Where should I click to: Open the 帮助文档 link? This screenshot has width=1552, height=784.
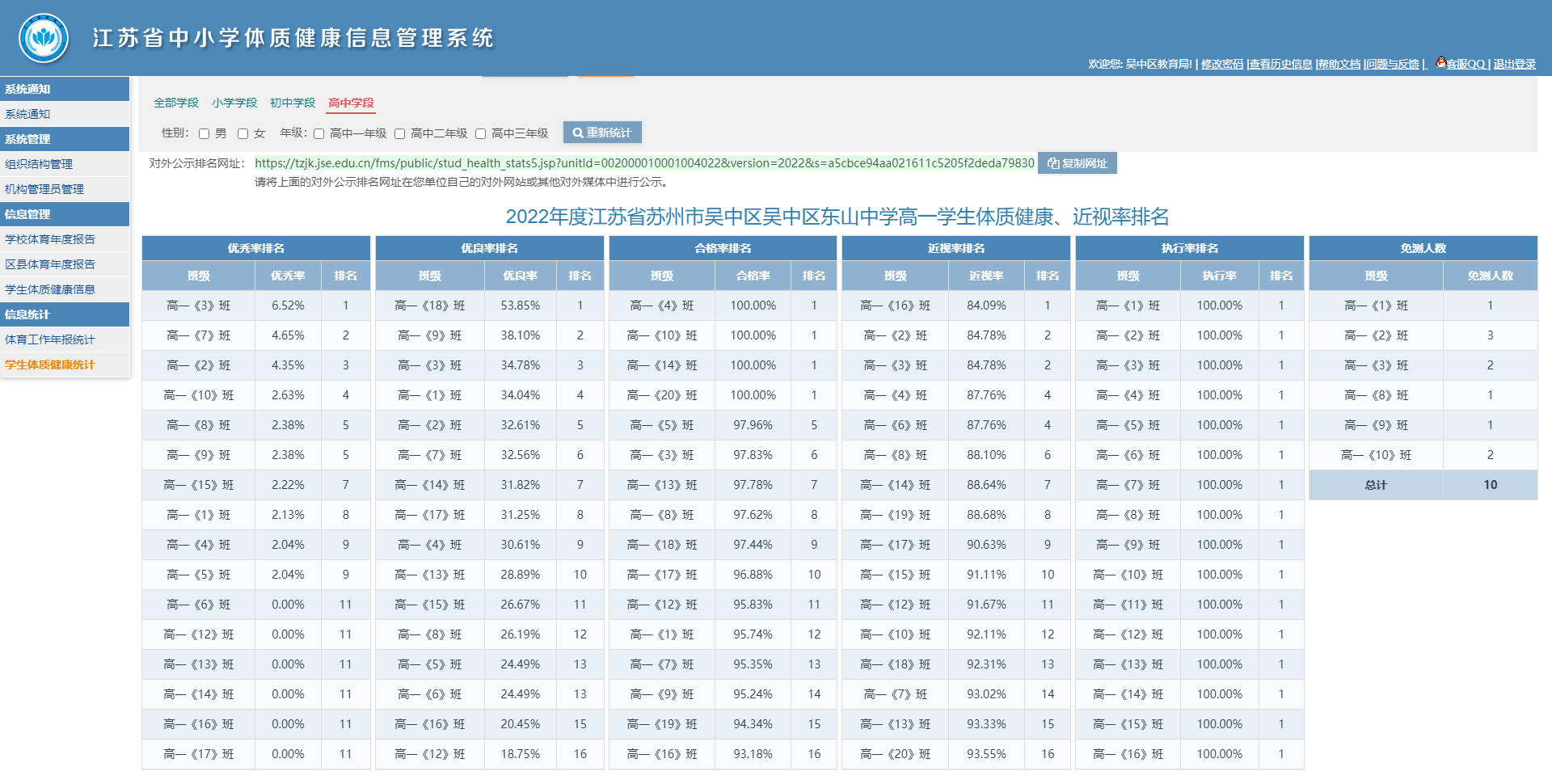pyautogui.click(x=1339, y=64)
